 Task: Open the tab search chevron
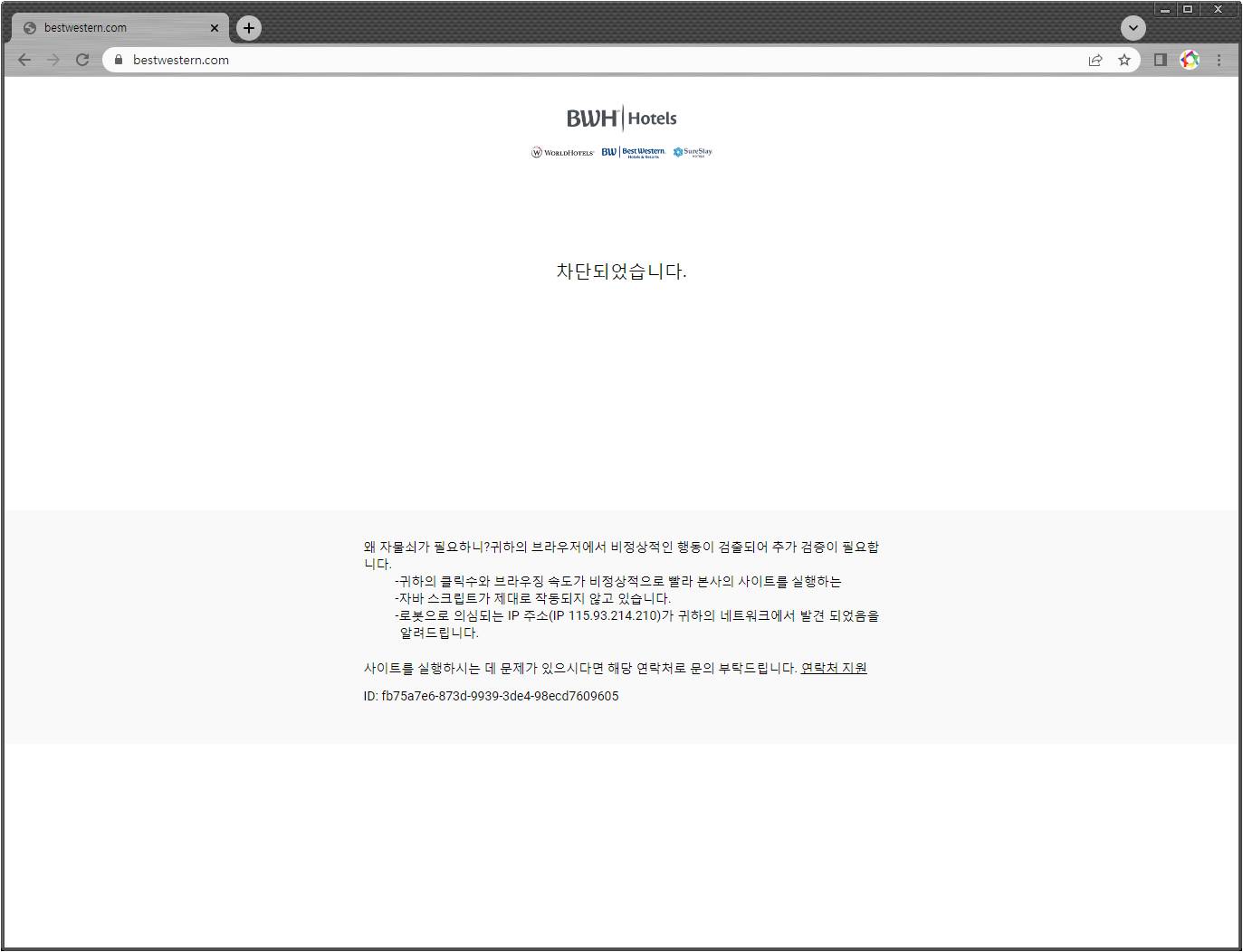[1133, 28]
